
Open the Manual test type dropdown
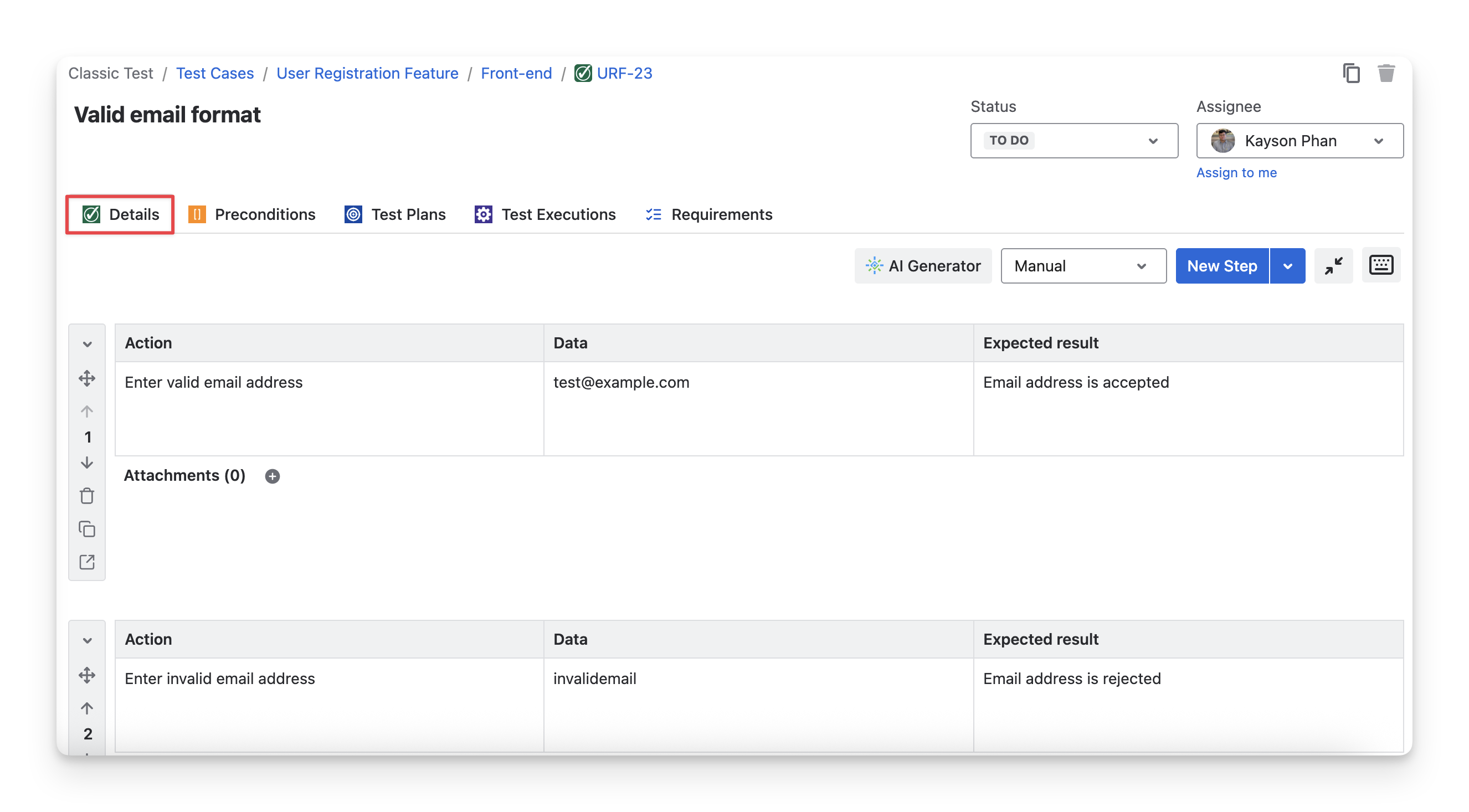1083,266
